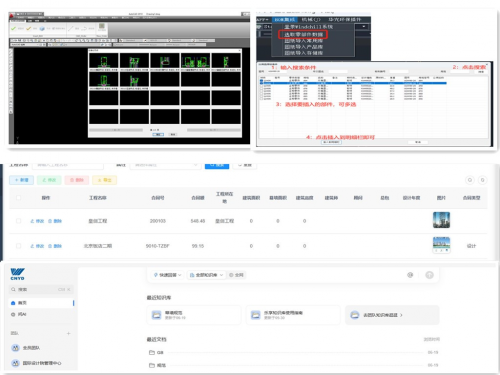Open the highlighted blue menu in the dark menu bar
The height and width of the screenshot is (375, 500).
click(284, 20)
